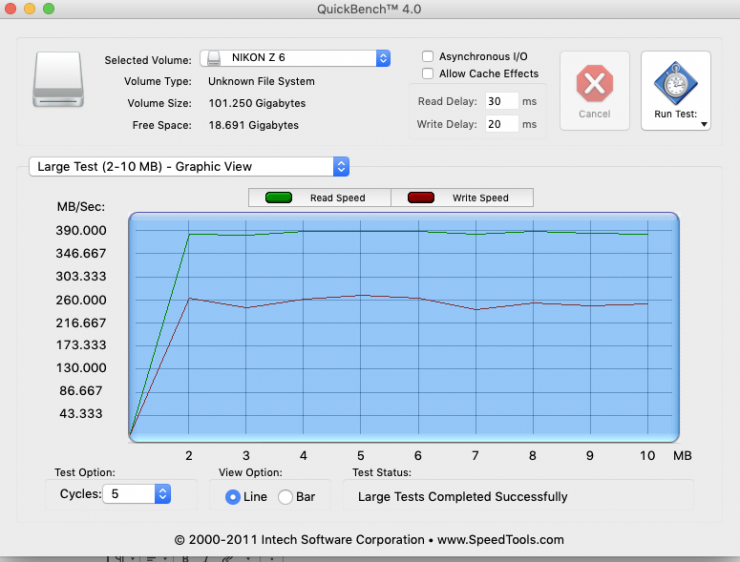This screenshot has height=562, width=740.
Task: Switch to Bar view option
Action: [285, 497]
